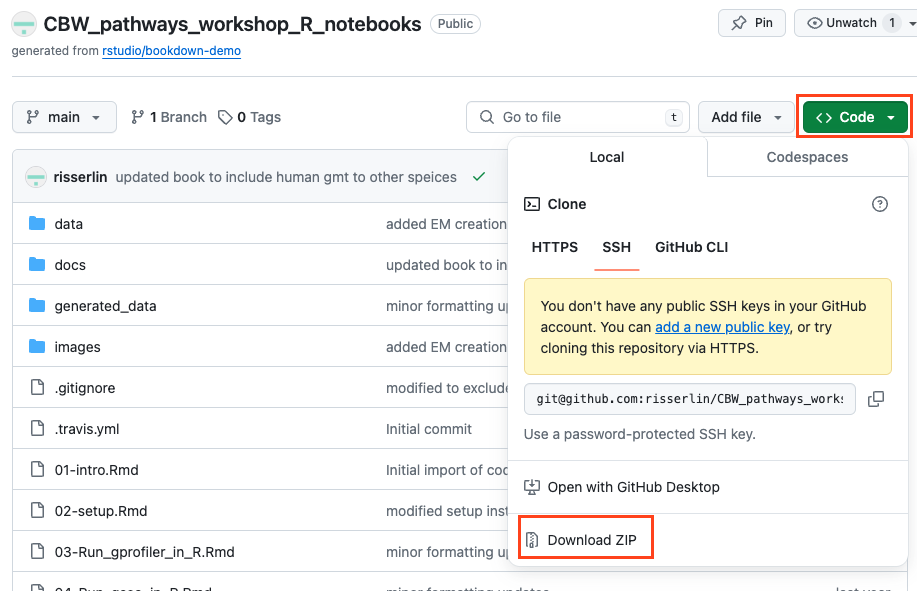
Task: Copy the SSH clone URL to clipboard
Action: coord(876,399)
